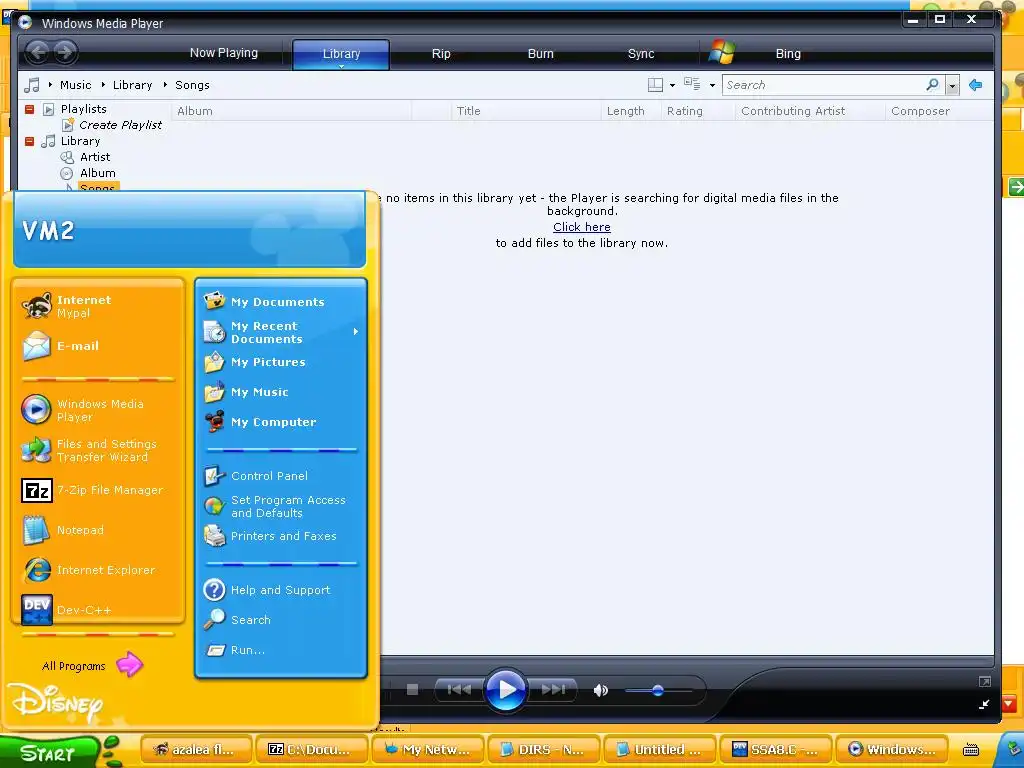Select the Library tab

pyautogui.click(x=341, y=54)
